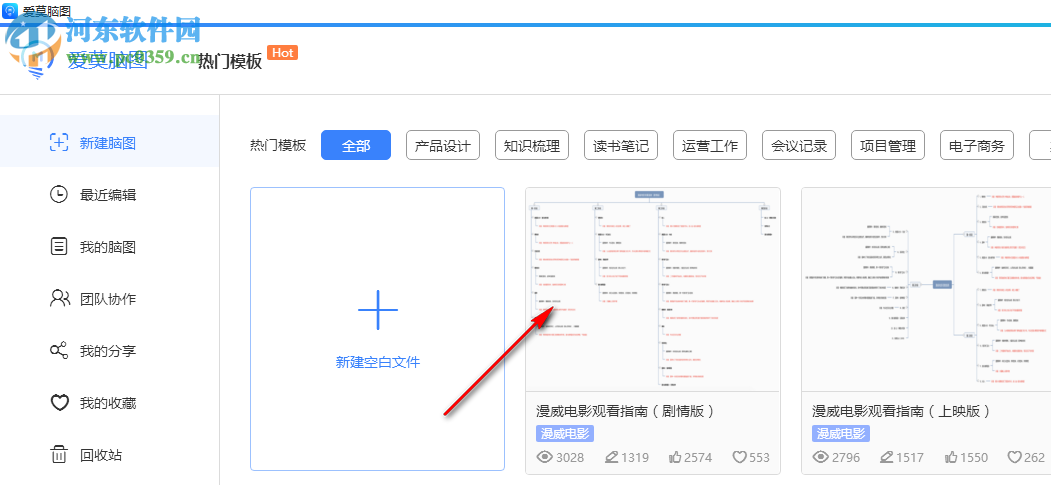Click the like count 2574
Viewport: 1051px width, 485px height.
698,458
